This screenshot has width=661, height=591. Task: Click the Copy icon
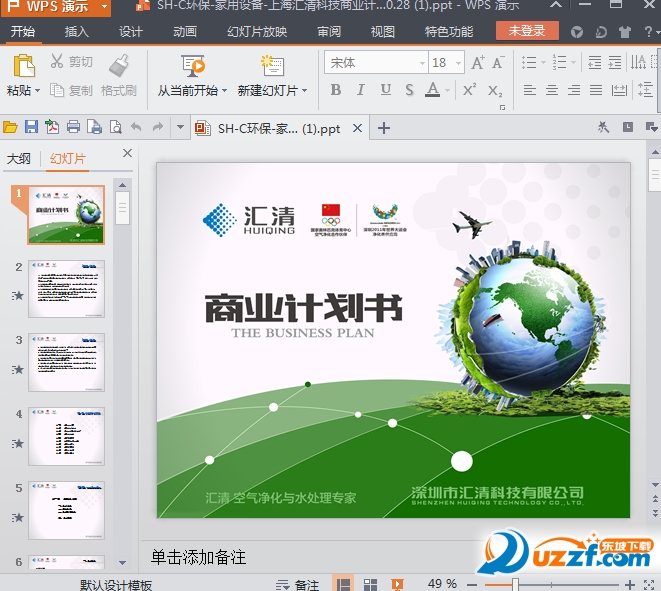click(57, 90)
